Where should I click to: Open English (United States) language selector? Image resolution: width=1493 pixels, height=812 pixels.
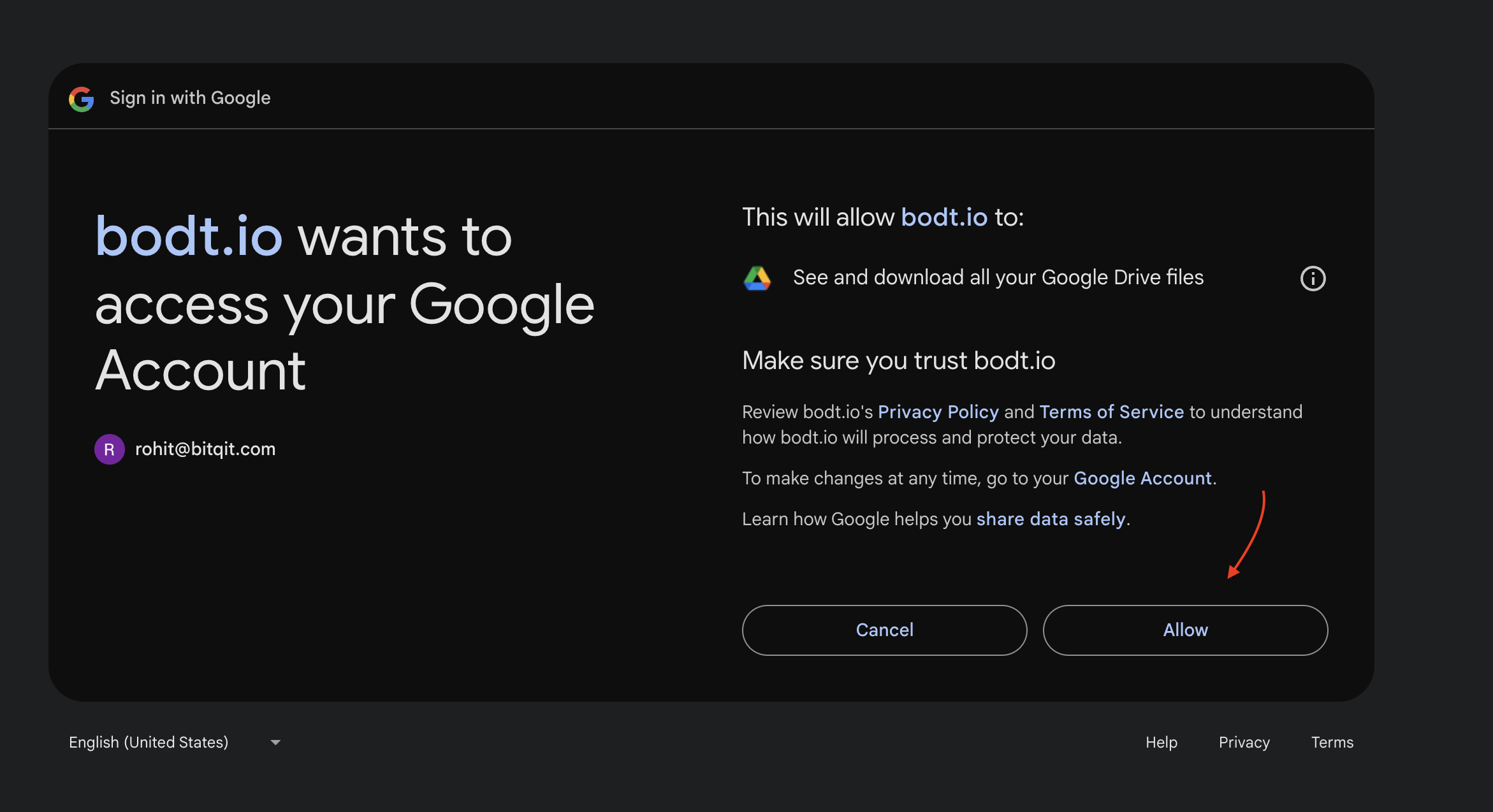click(149, 743)
